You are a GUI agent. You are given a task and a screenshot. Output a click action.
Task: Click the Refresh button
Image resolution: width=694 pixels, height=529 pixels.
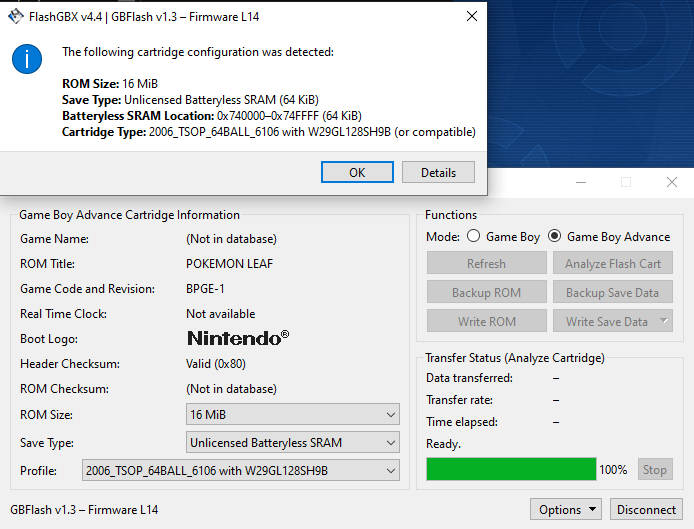[x=486, y=264]
